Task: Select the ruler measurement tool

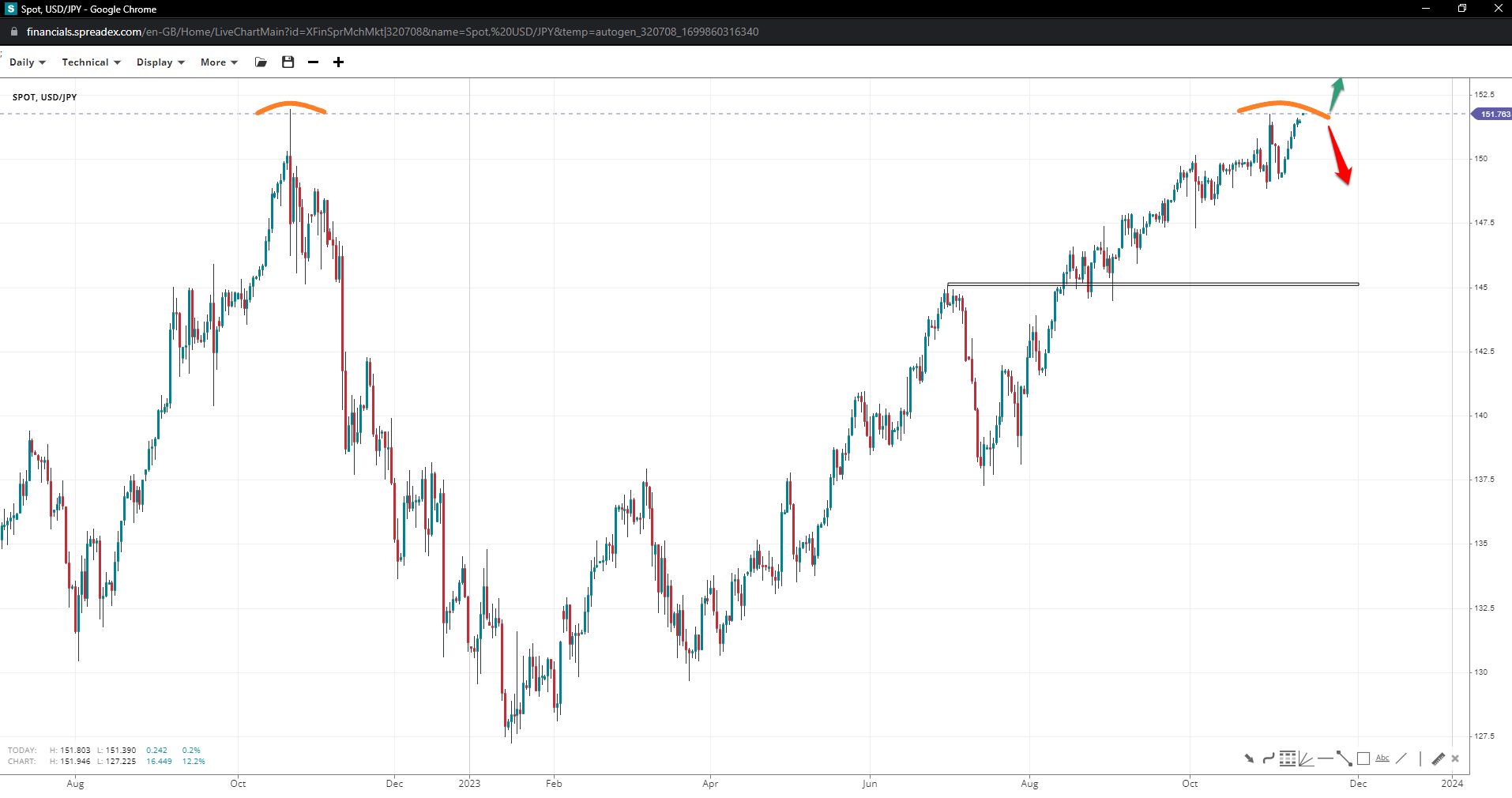Action: click(x=1438, y=758)
